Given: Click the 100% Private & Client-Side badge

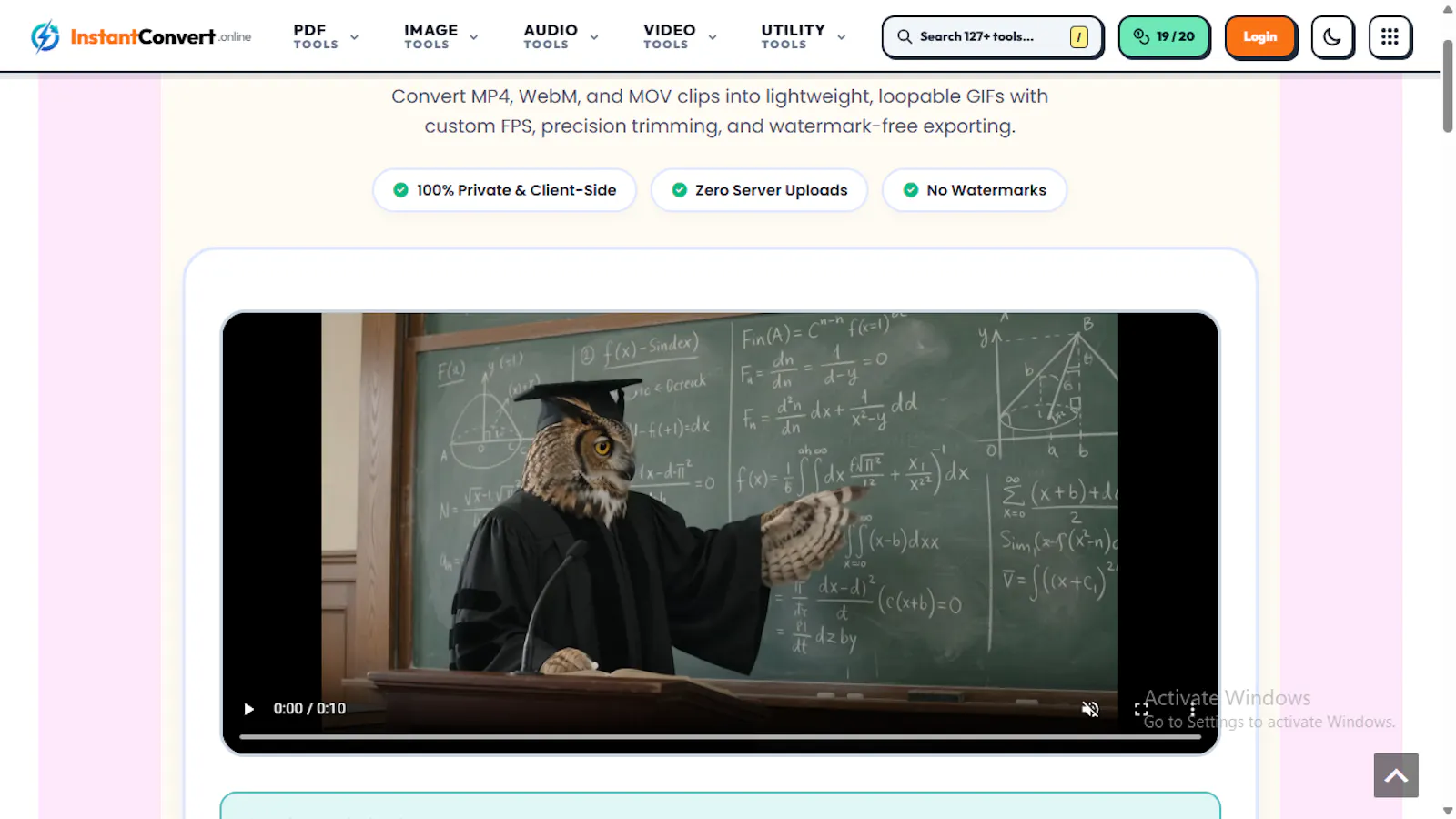Looking at the screenshot, I should [504, 190].
